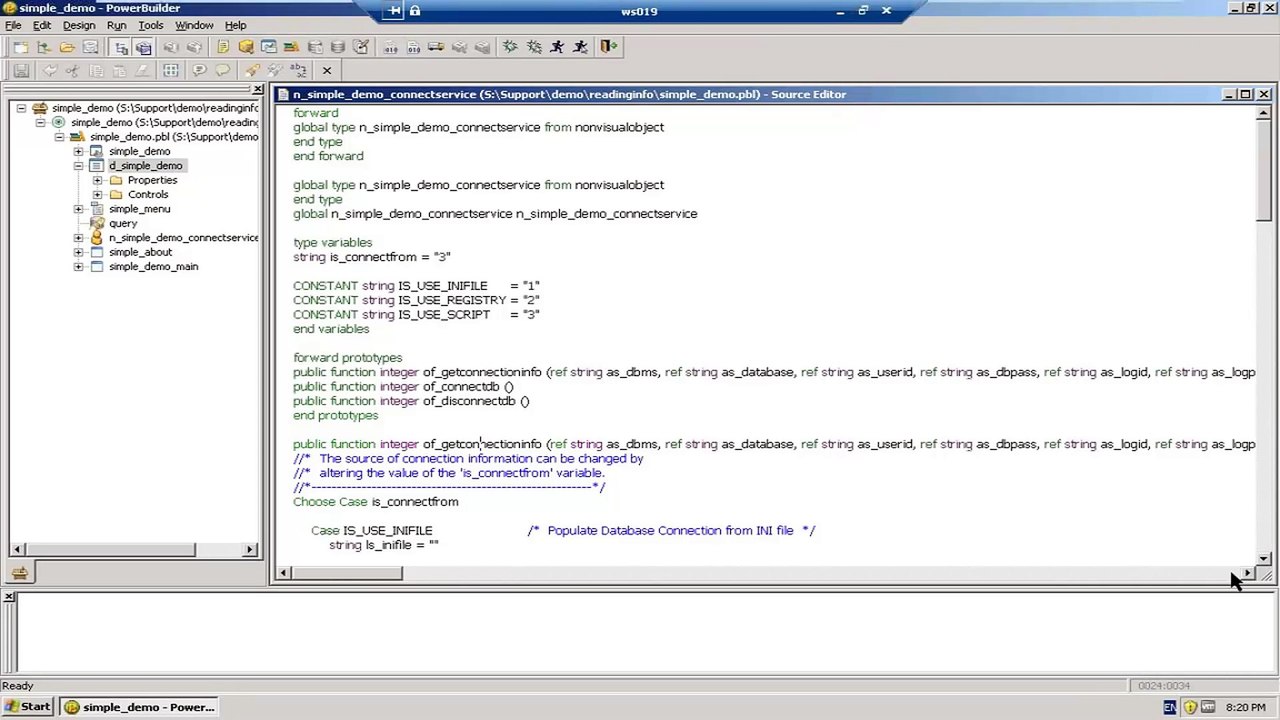The width and height of the screenshot is (1280, 720).
Task: Click the horizontal scrollbar thumb in Source Editor
Action: coord(346,573)
